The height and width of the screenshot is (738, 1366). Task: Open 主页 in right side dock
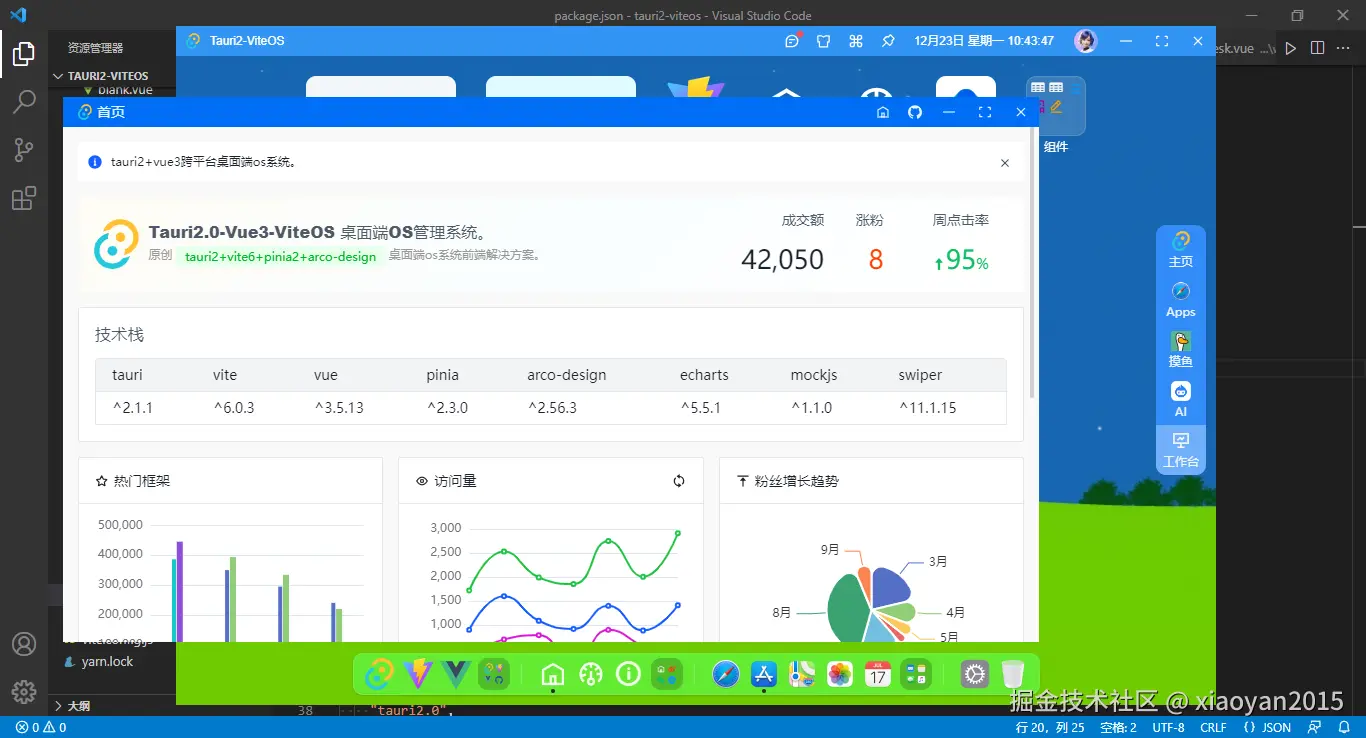coord(1181,250)
